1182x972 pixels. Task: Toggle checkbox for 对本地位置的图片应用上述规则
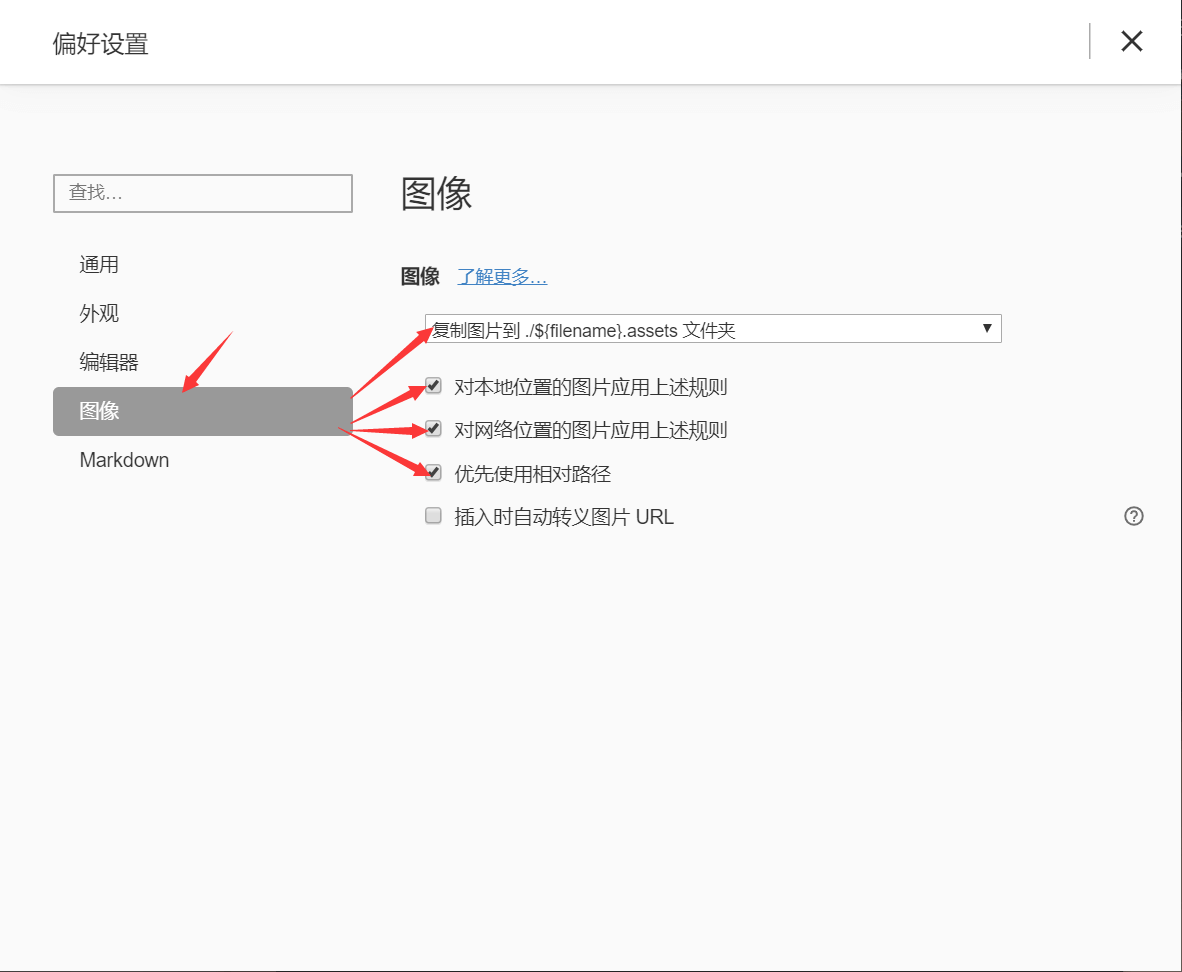[433, 386]
